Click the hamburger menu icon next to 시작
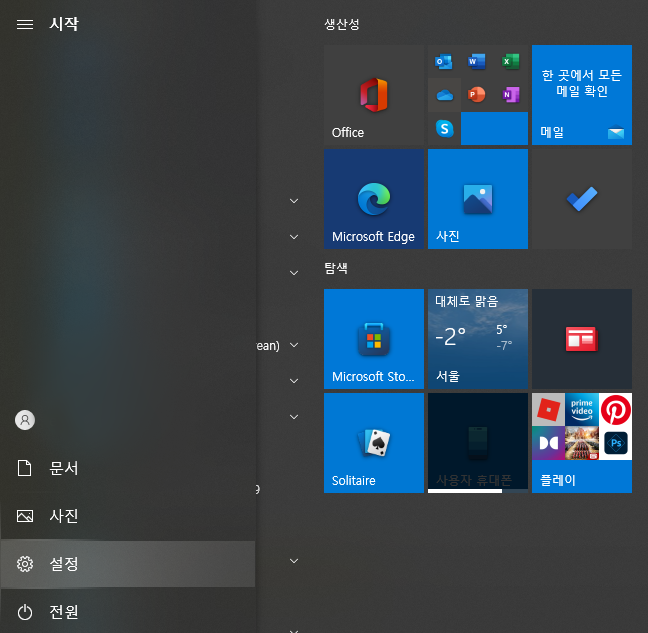This screenshot has height=633, width=648. tap(25, 24)
